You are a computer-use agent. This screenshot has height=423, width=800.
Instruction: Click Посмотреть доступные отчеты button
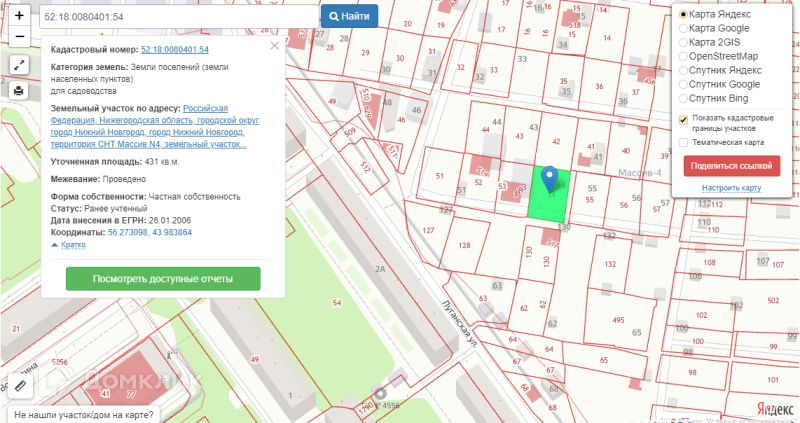tap(163, 279)
